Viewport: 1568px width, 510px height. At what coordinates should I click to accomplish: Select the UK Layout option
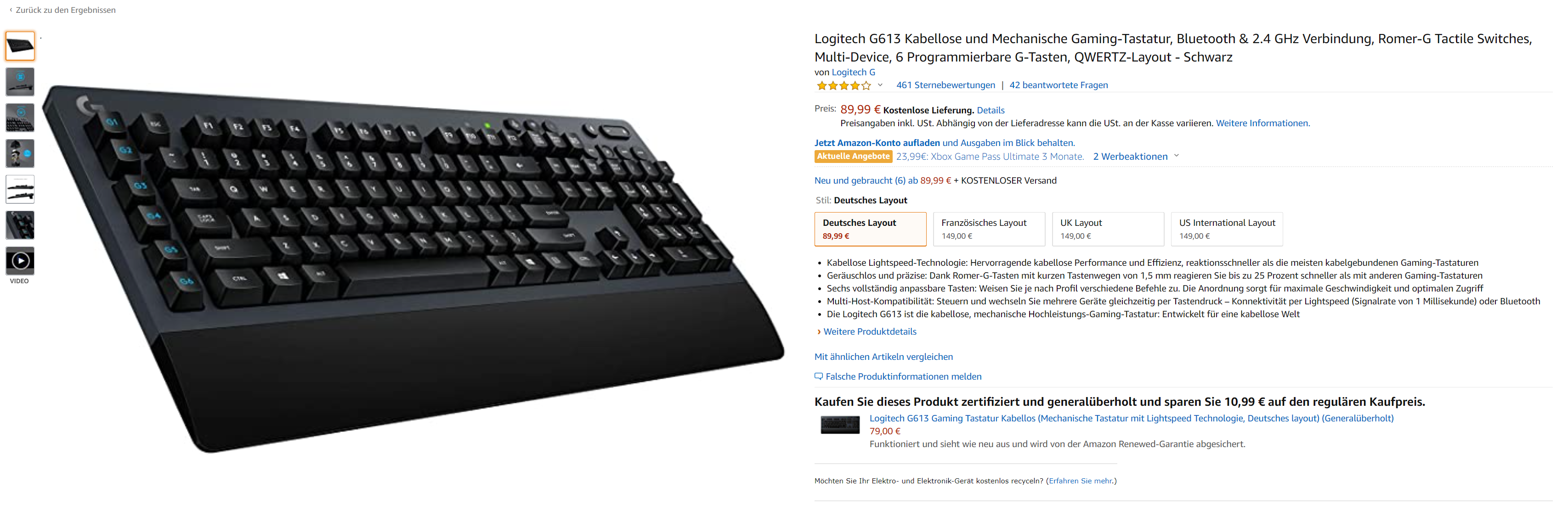click(x=1108, y=229)
